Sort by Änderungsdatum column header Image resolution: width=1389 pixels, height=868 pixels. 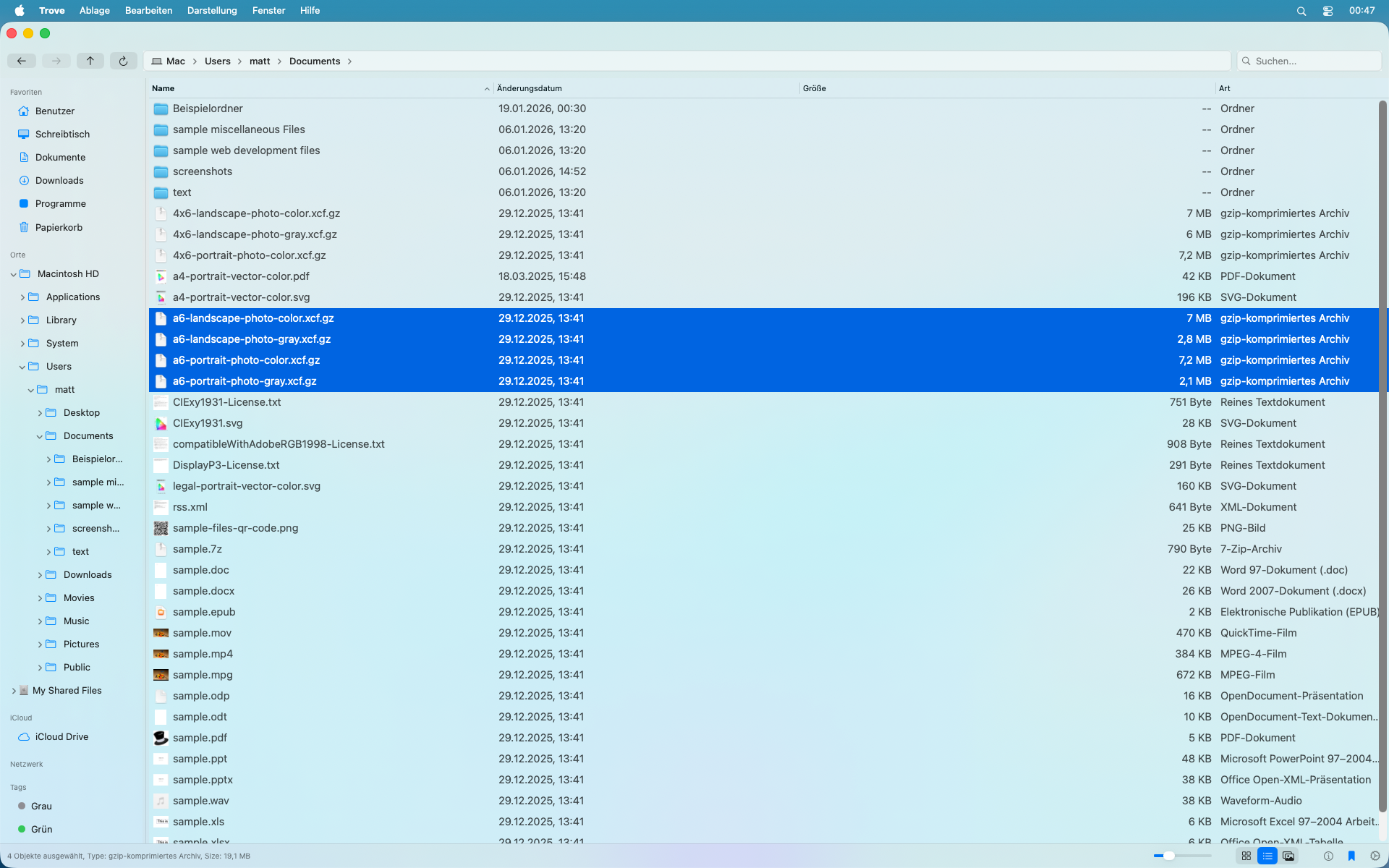coord(530,88)
